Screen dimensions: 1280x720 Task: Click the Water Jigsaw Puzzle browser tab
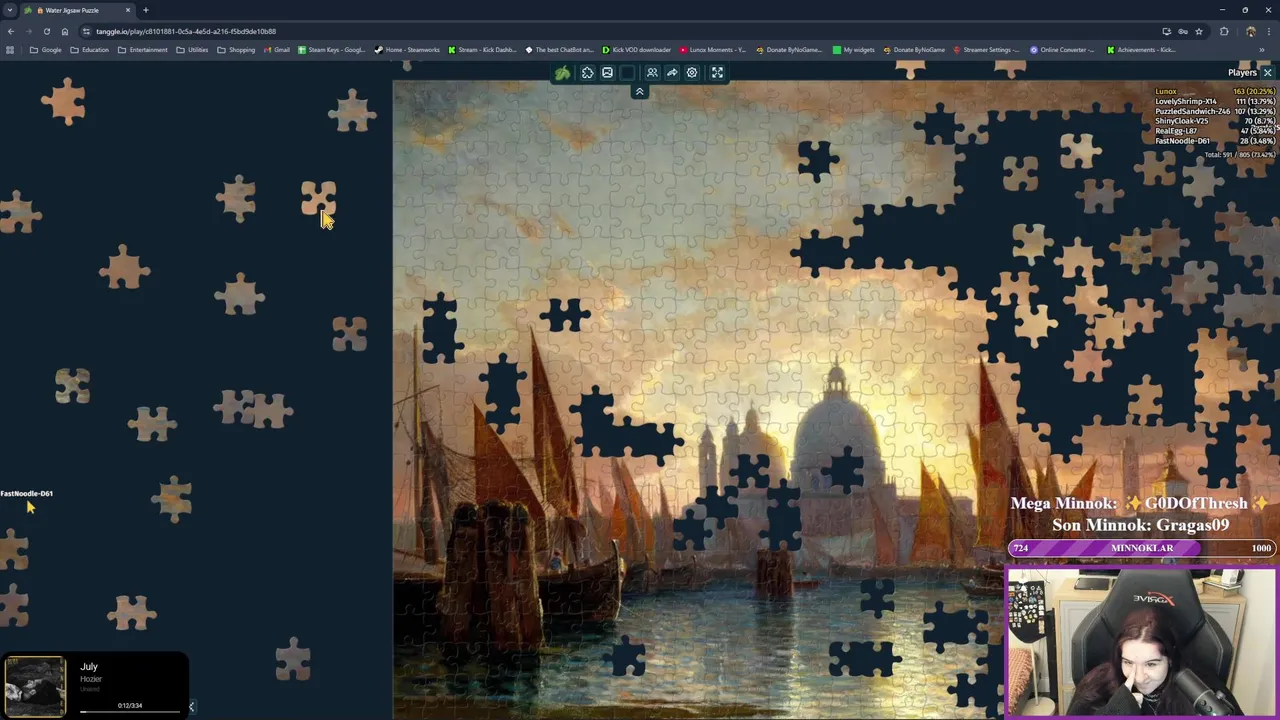(x=76, y=10)
